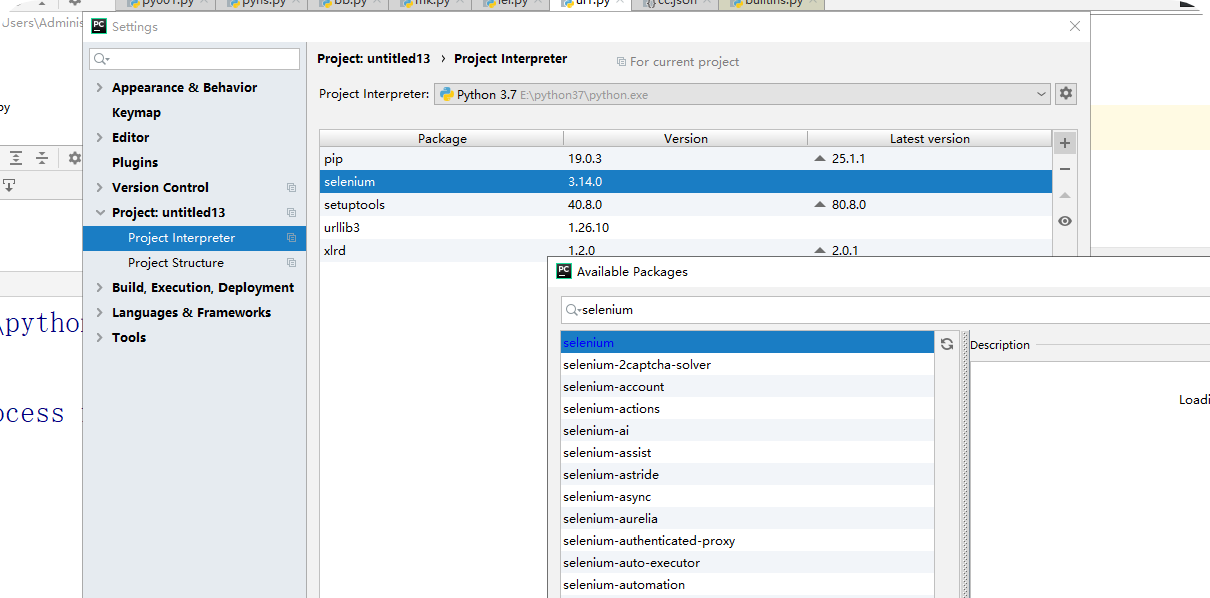
Task: Click the PyCharm icon in Available Packages title
Action: tap(564, 271)
